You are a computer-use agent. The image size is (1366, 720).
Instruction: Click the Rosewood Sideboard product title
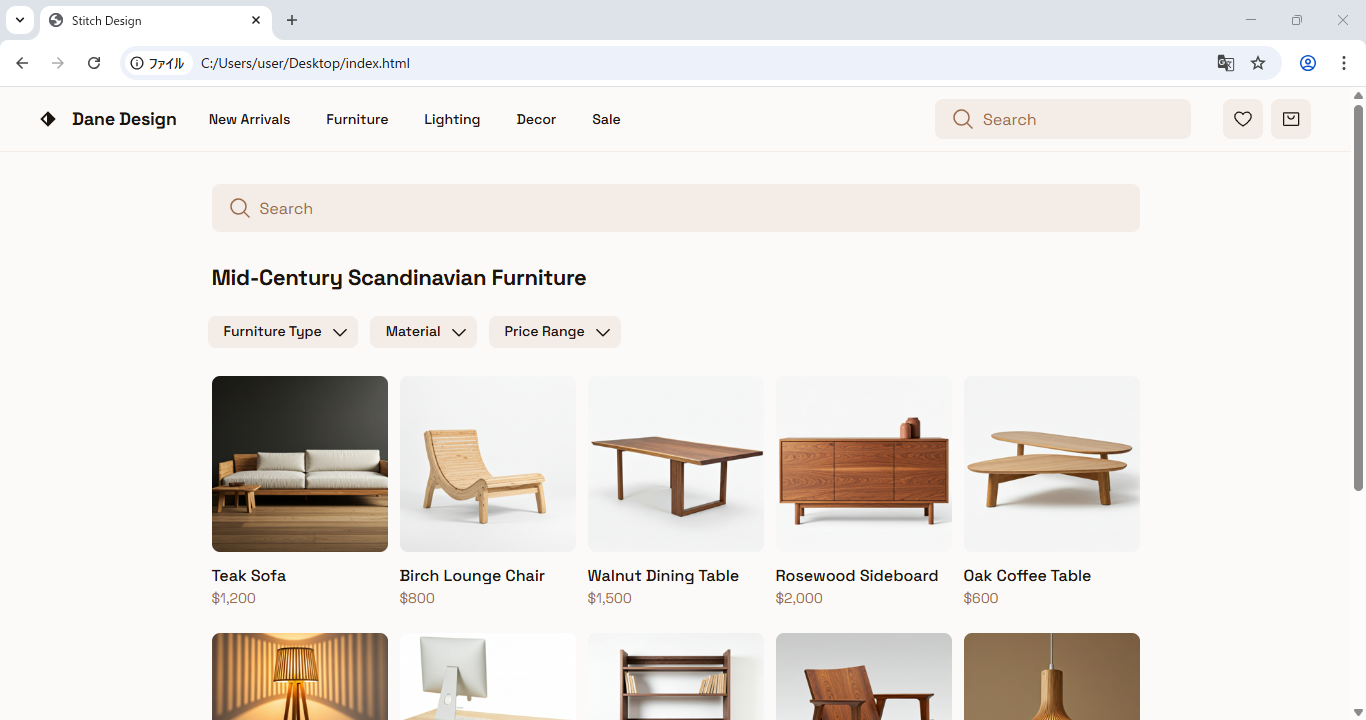pos(857,576)
